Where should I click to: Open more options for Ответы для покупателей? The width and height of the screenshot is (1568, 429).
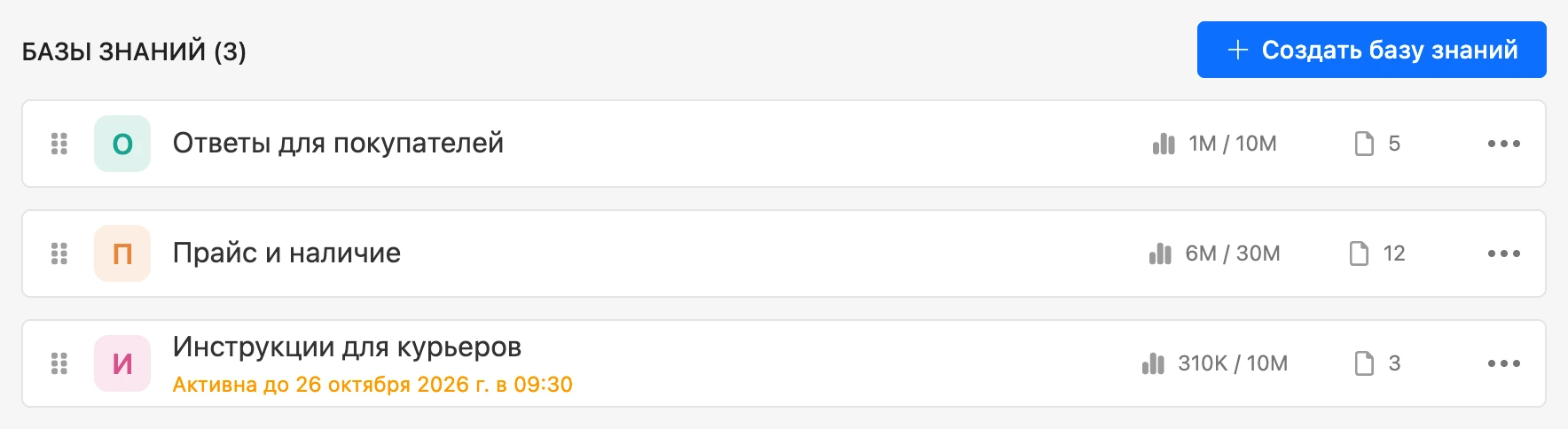point(1504,144)
